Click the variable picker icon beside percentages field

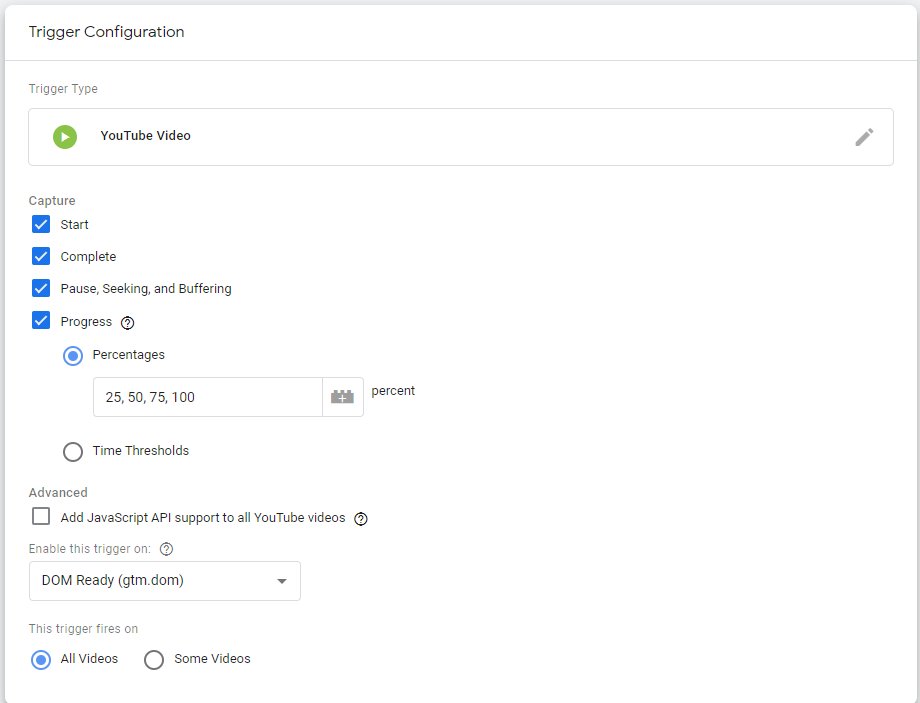(343, 397)
